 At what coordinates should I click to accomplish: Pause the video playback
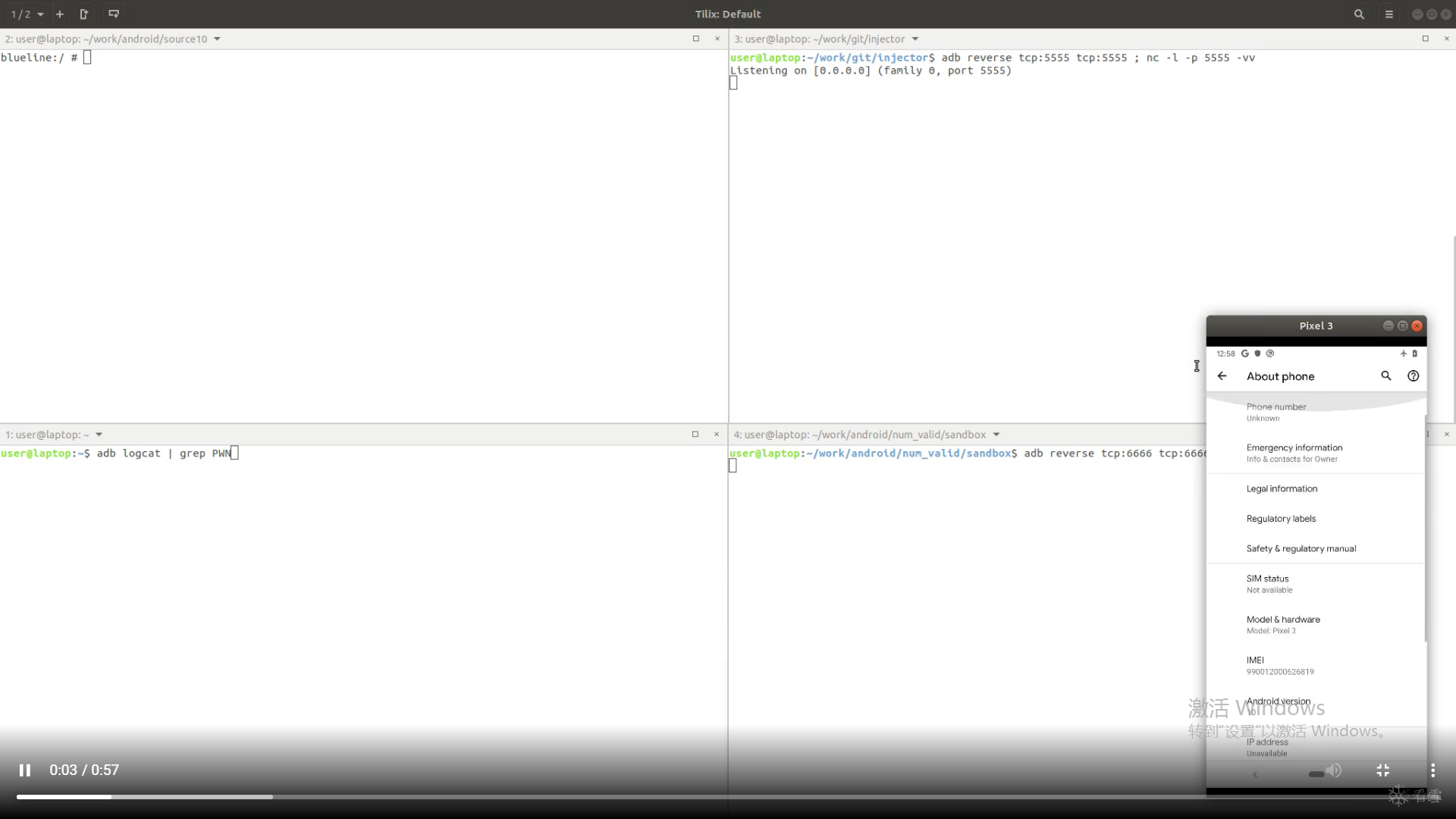click(x=25, y=770)
